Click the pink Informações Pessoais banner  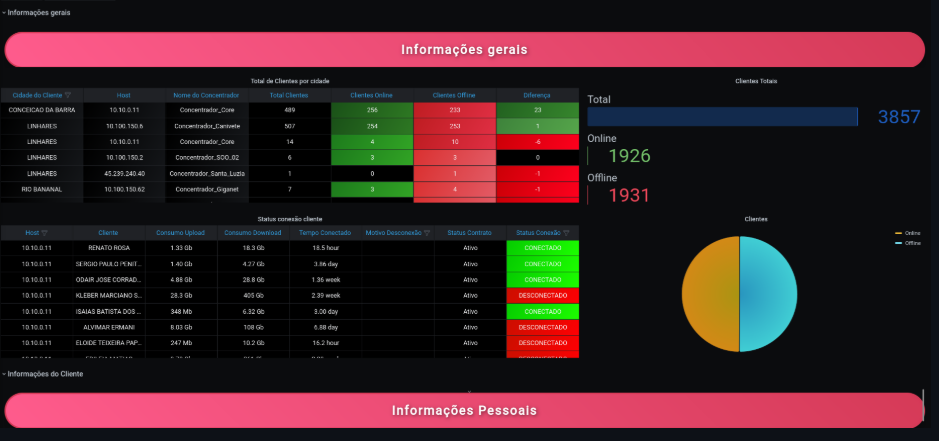point(464,410)
